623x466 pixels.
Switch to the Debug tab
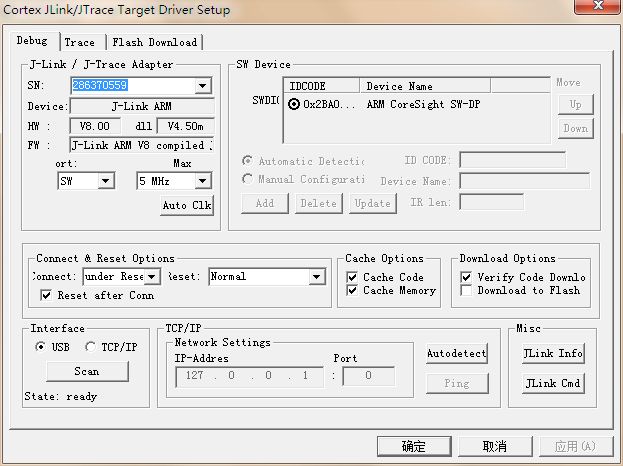tap(33, 41)
